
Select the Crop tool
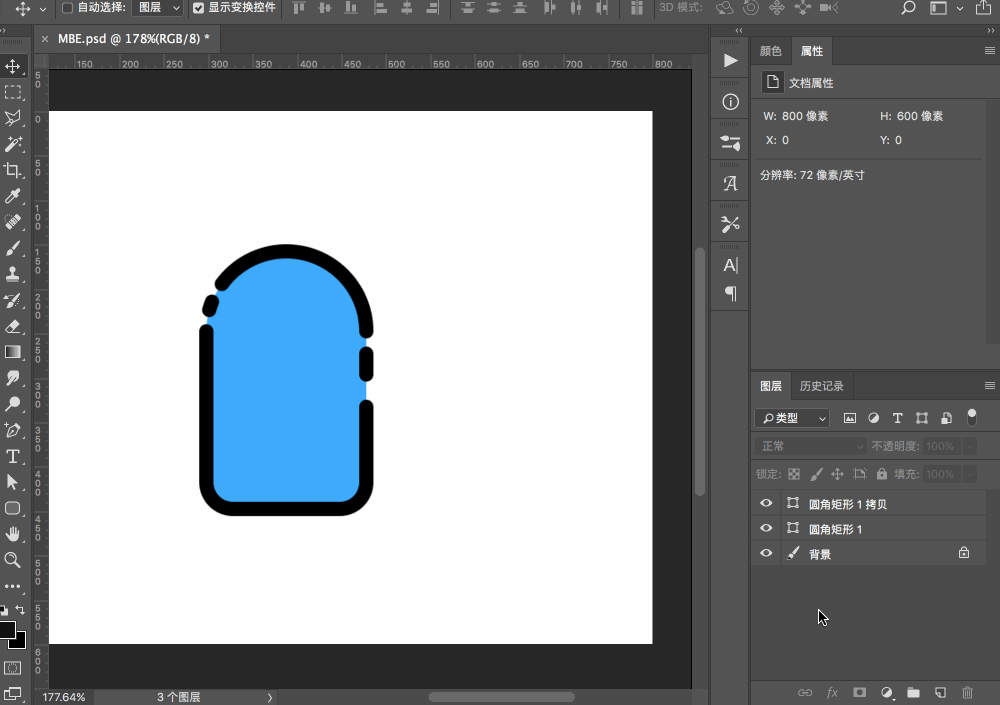point(13,170)
